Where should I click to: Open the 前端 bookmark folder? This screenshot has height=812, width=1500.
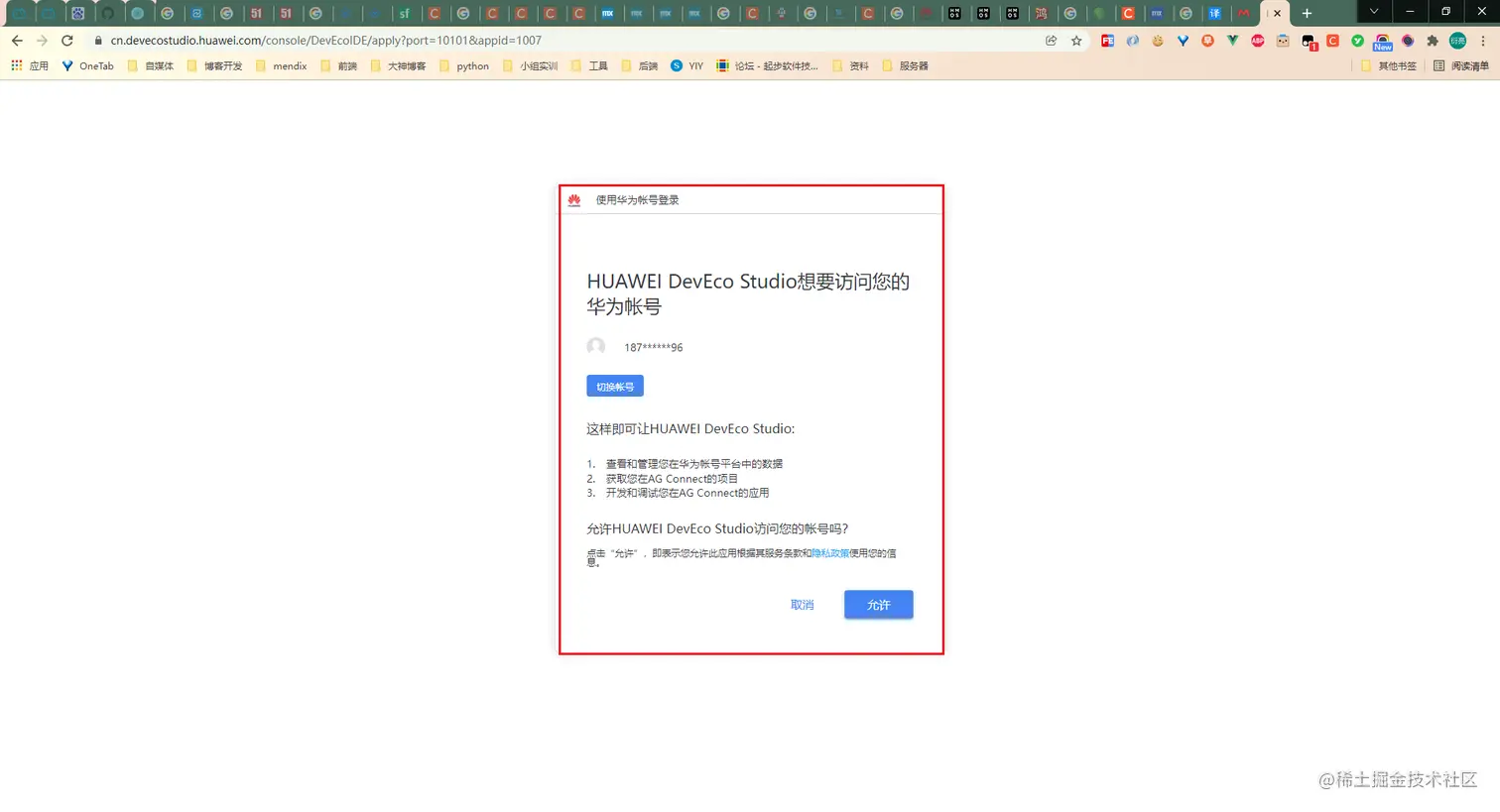coord(338,65)
